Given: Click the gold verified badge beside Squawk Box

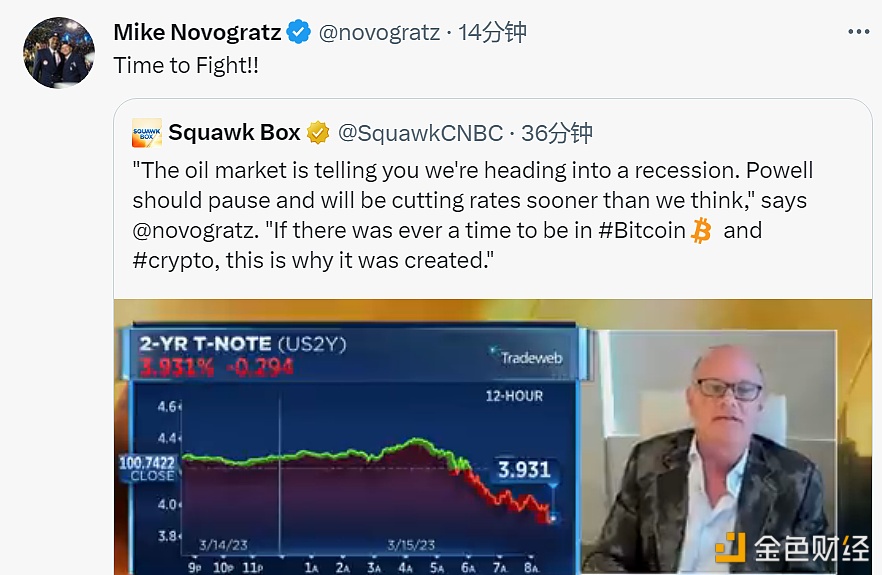Looking at the screenshot, I should pyautogui.click(x=318, y=132).
